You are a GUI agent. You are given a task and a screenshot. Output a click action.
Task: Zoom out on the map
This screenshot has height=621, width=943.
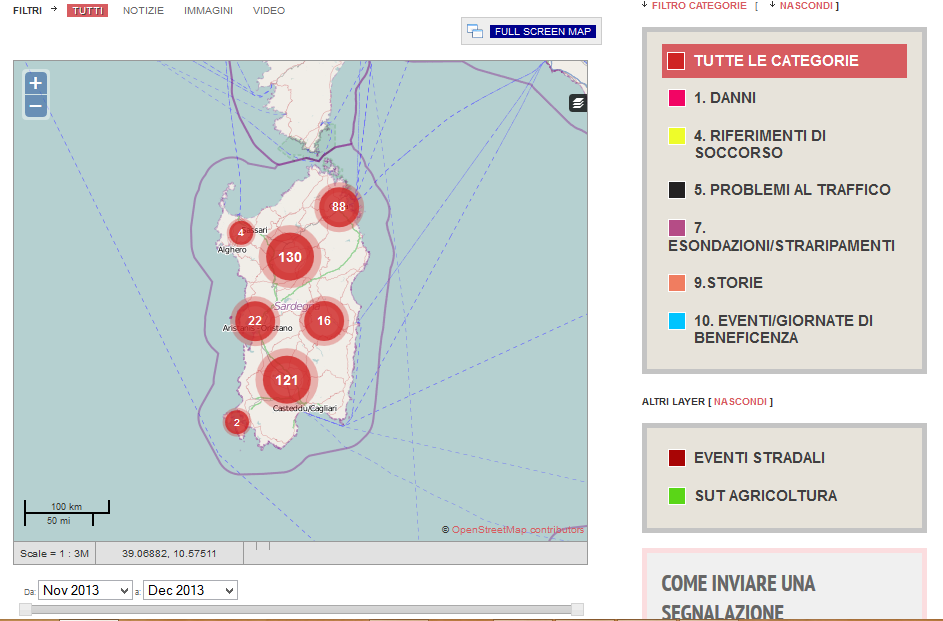(36, 106)
